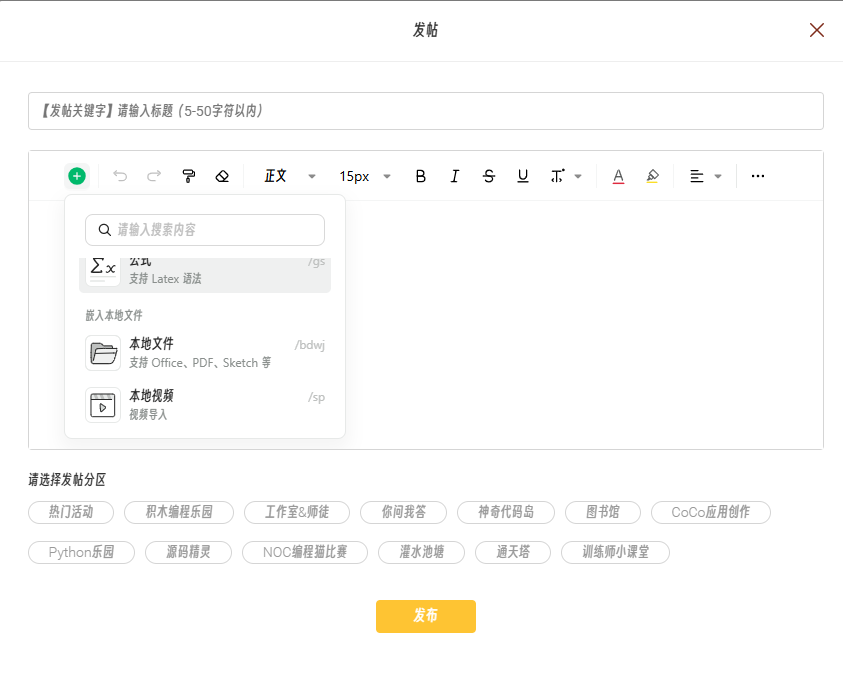Select the 热门活动 section tag

71,512
